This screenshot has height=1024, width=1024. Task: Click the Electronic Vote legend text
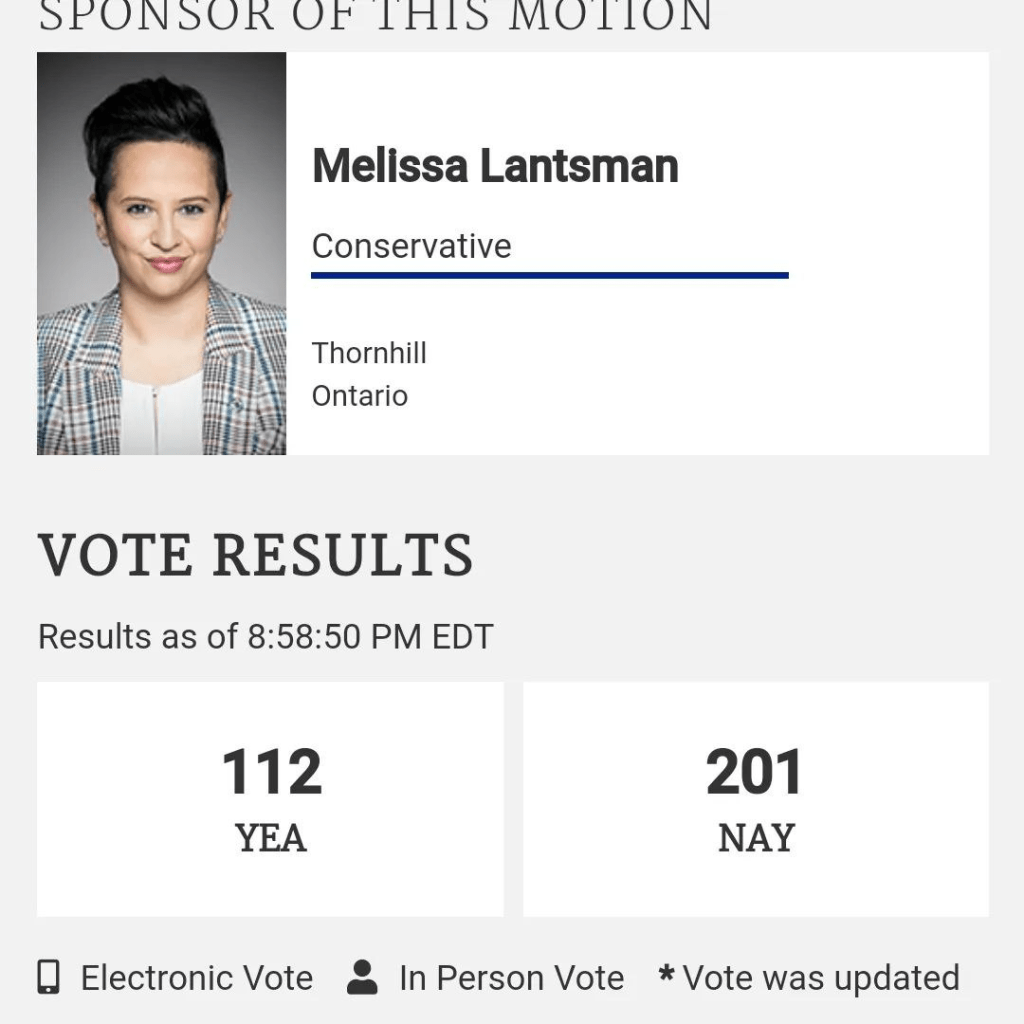pyautogui.click(x=197, y=978)
